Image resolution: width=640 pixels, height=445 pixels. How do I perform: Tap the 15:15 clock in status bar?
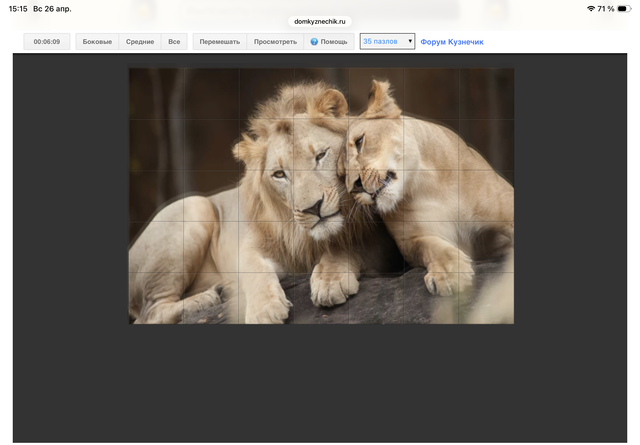coord(17,8)
